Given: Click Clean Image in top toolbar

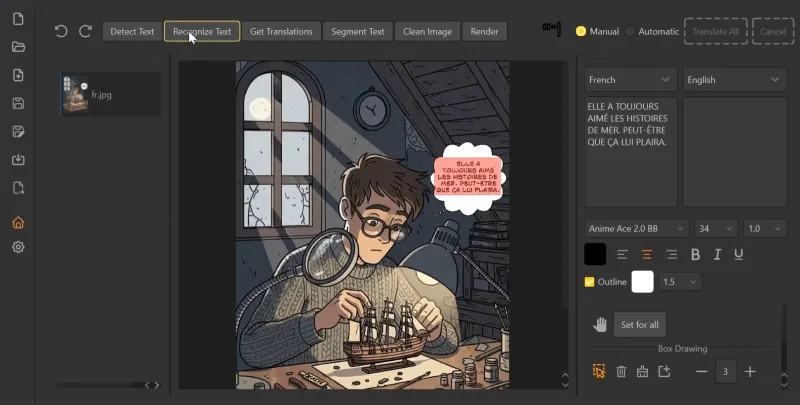Looking at the screenshot, I should (x=428, y=31).
